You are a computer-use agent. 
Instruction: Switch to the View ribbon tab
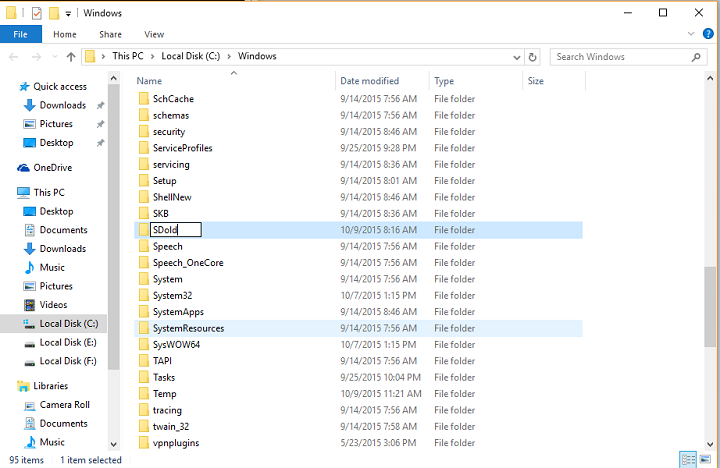(154, 35)
